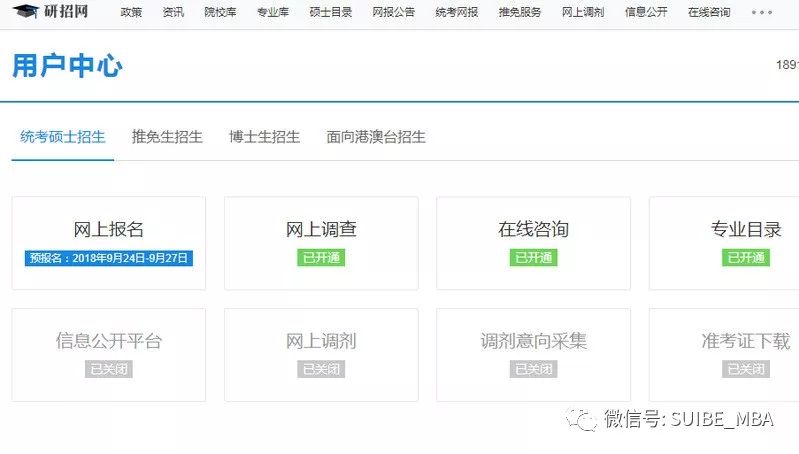Open the 政策 navigation menu item
This screenshot has height=454, width=799.
(x=131, y=12)
